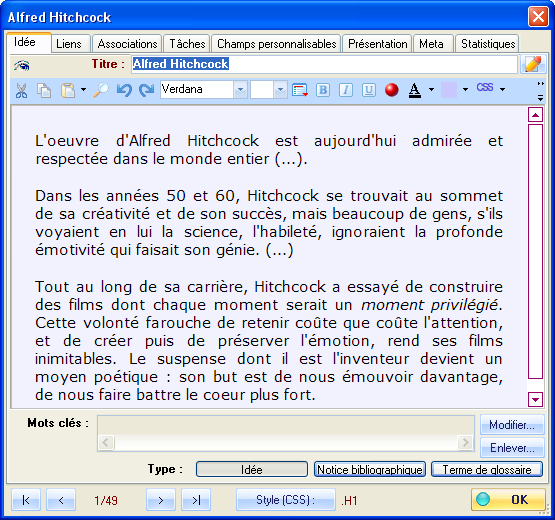555x520 pixels.
Task: Click the record counter '1/49'
Action: click(106, 500)
